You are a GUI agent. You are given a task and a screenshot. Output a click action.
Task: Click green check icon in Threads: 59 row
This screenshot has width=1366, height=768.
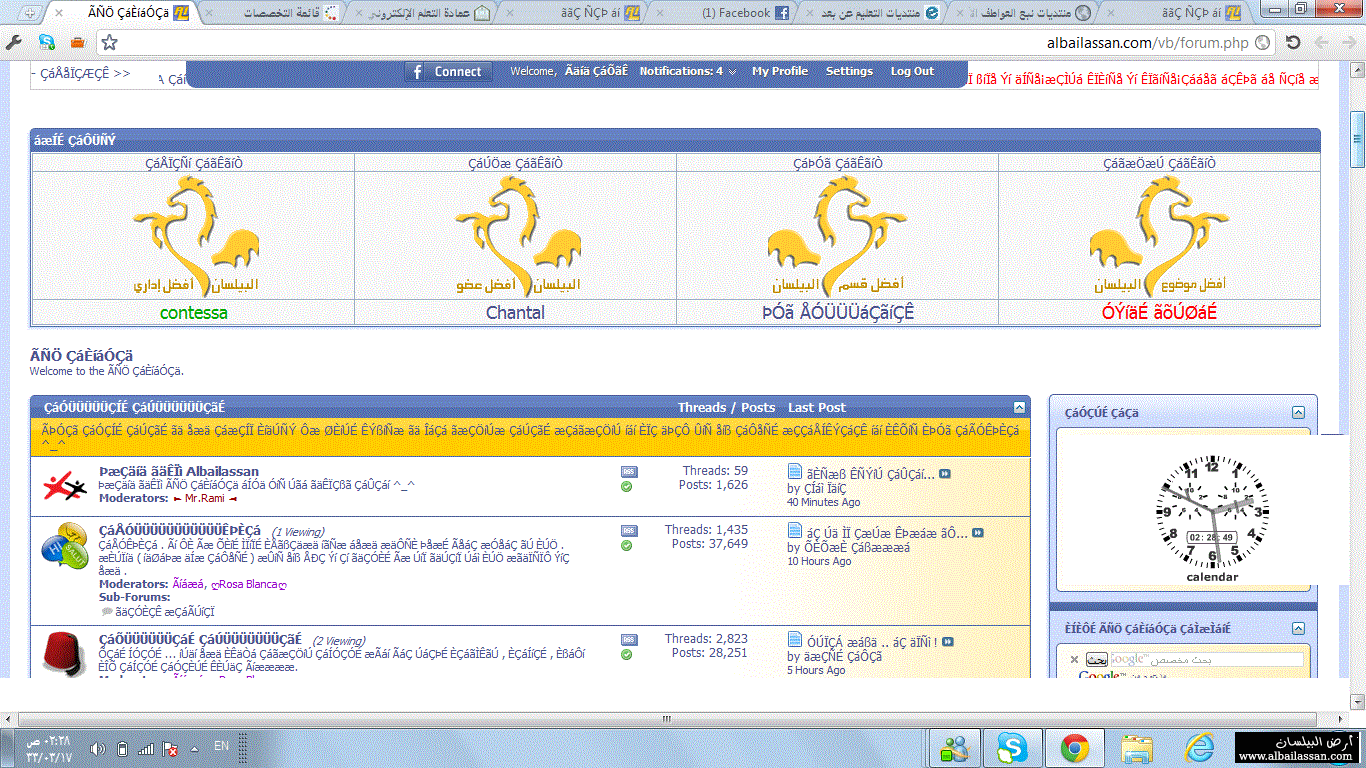626,487
